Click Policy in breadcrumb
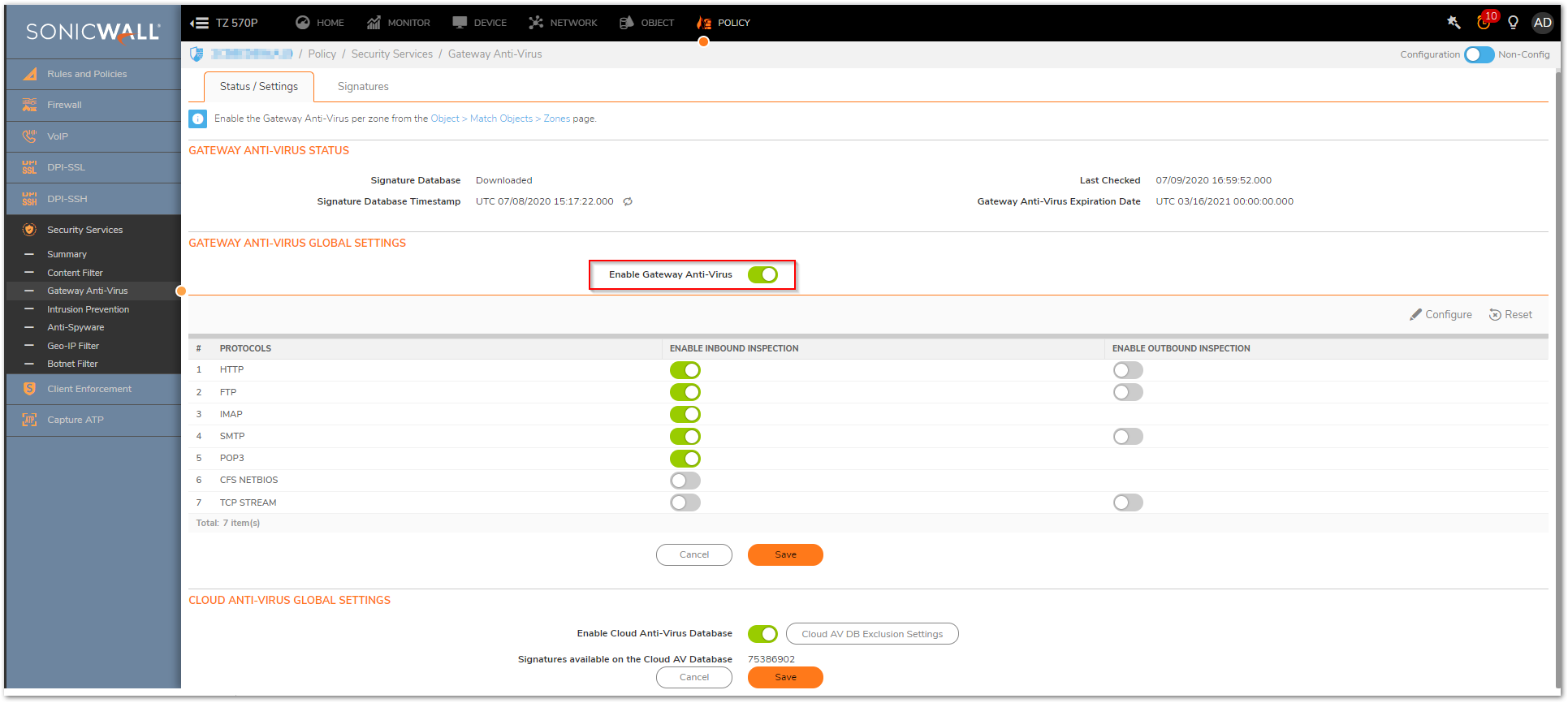 [x=322, y=54]
